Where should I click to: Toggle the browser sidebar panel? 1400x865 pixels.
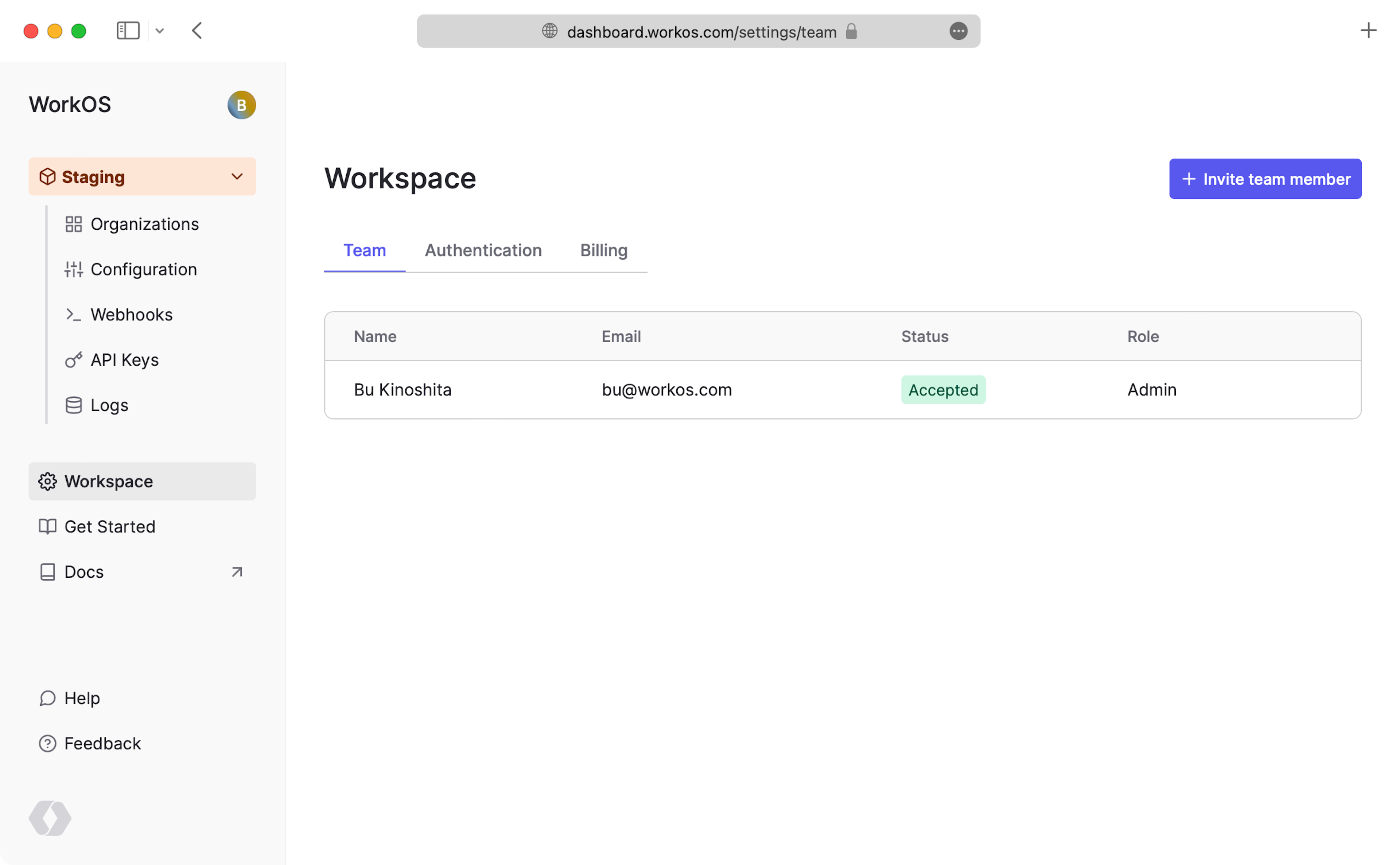(128, 31)
